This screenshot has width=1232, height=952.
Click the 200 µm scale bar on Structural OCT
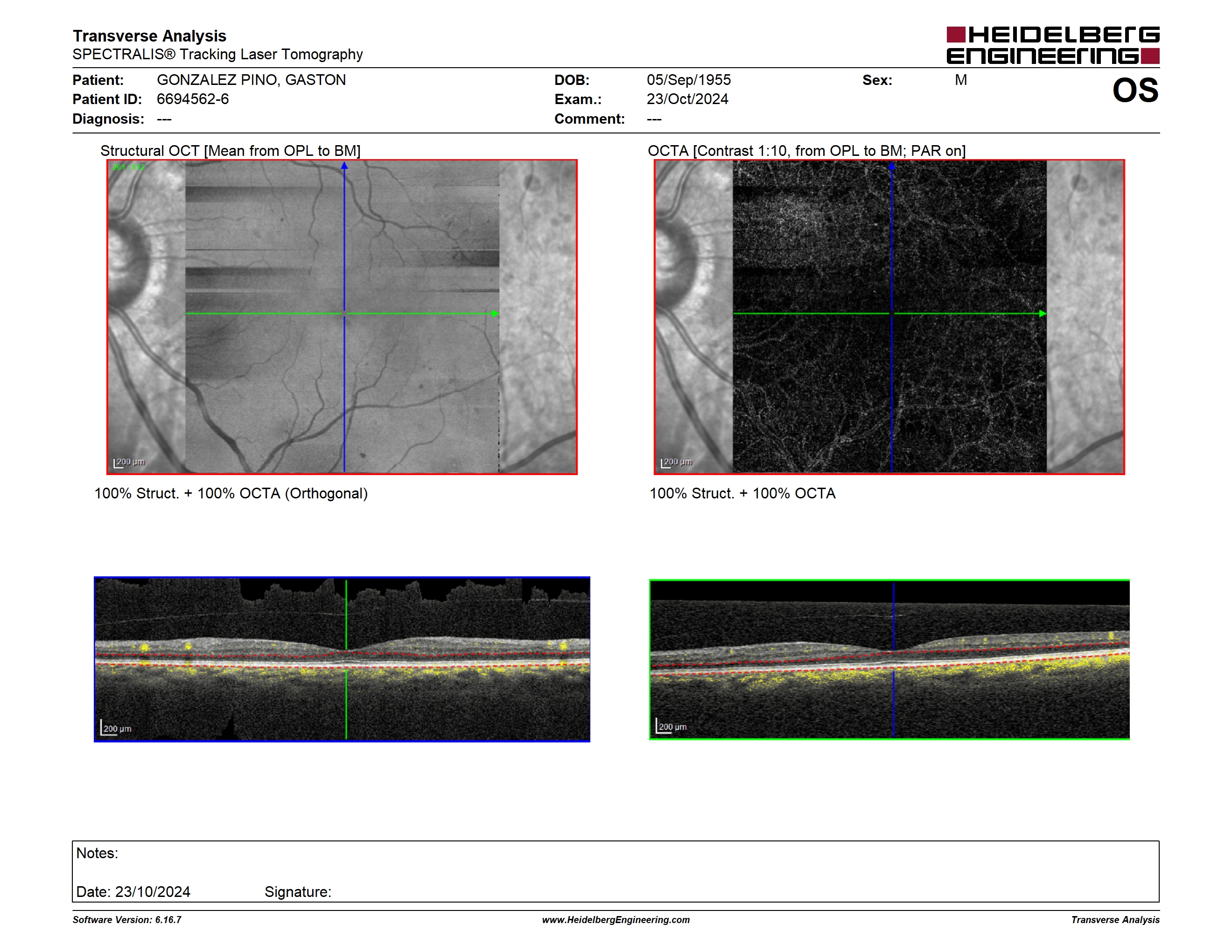point(129,462)
